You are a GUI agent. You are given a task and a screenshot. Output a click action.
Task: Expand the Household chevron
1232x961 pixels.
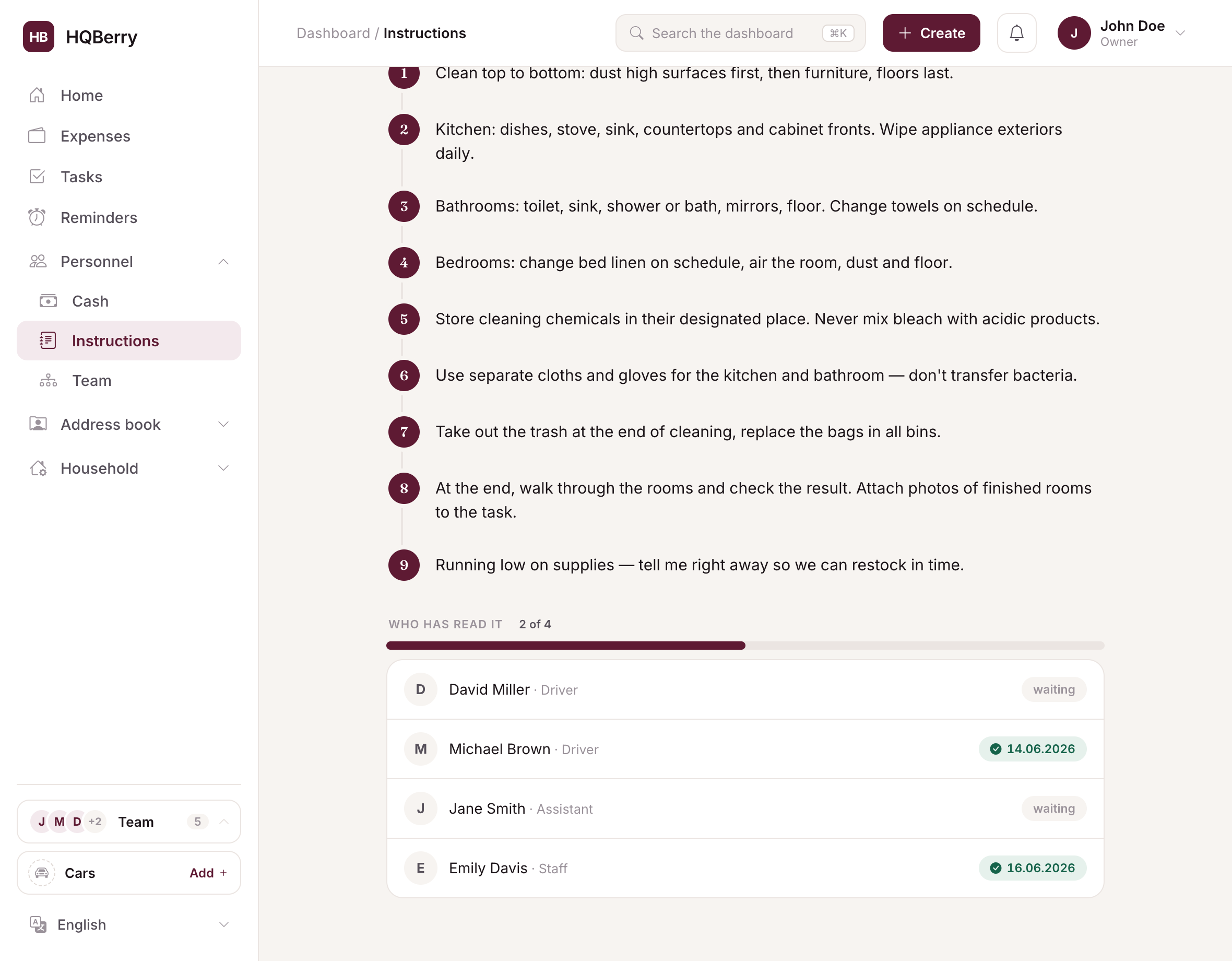pos(223,468)
